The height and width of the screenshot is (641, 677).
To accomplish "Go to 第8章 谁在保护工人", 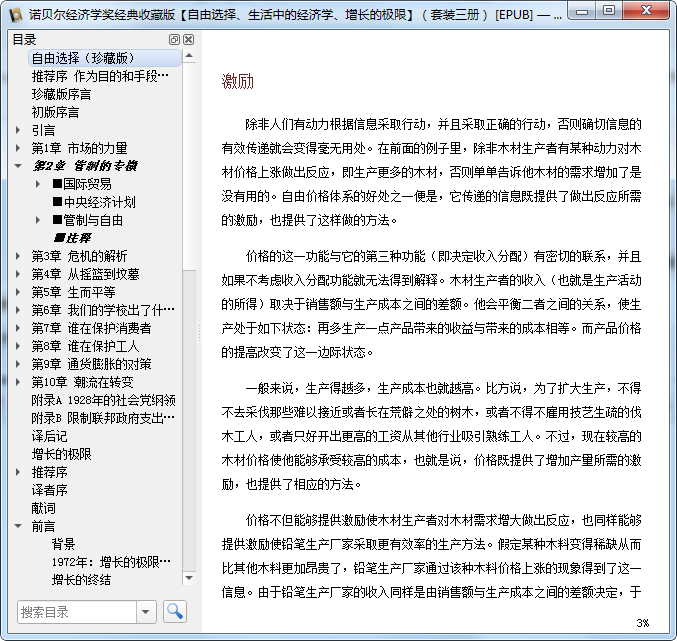I will 85,346.
